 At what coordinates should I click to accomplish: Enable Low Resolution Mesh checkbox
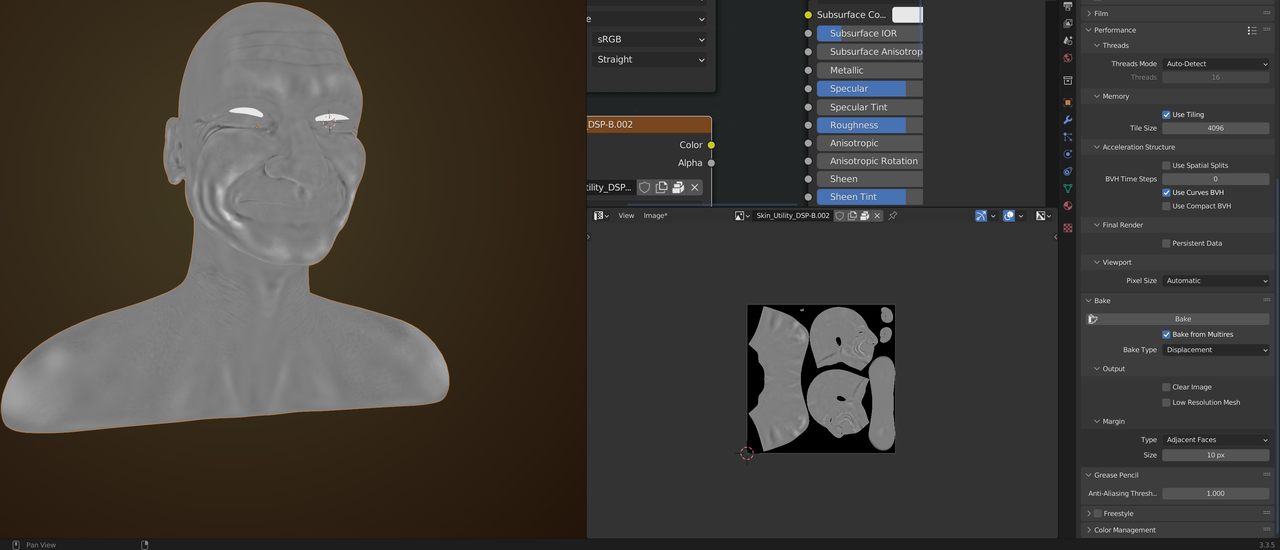click(x=1166, y=402)
